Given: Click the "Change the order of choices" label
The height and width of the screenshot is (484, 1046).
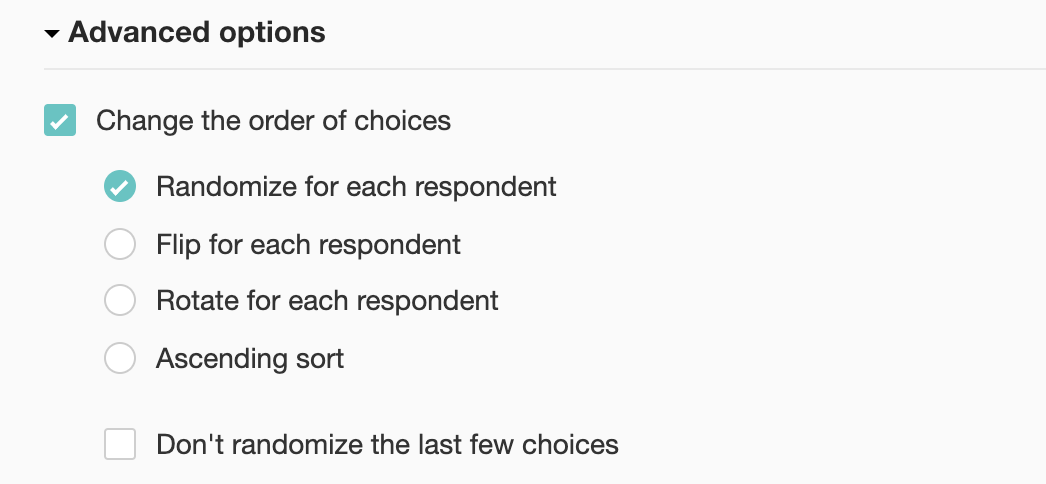Looking at the screenshot, I should click(273, 121).
